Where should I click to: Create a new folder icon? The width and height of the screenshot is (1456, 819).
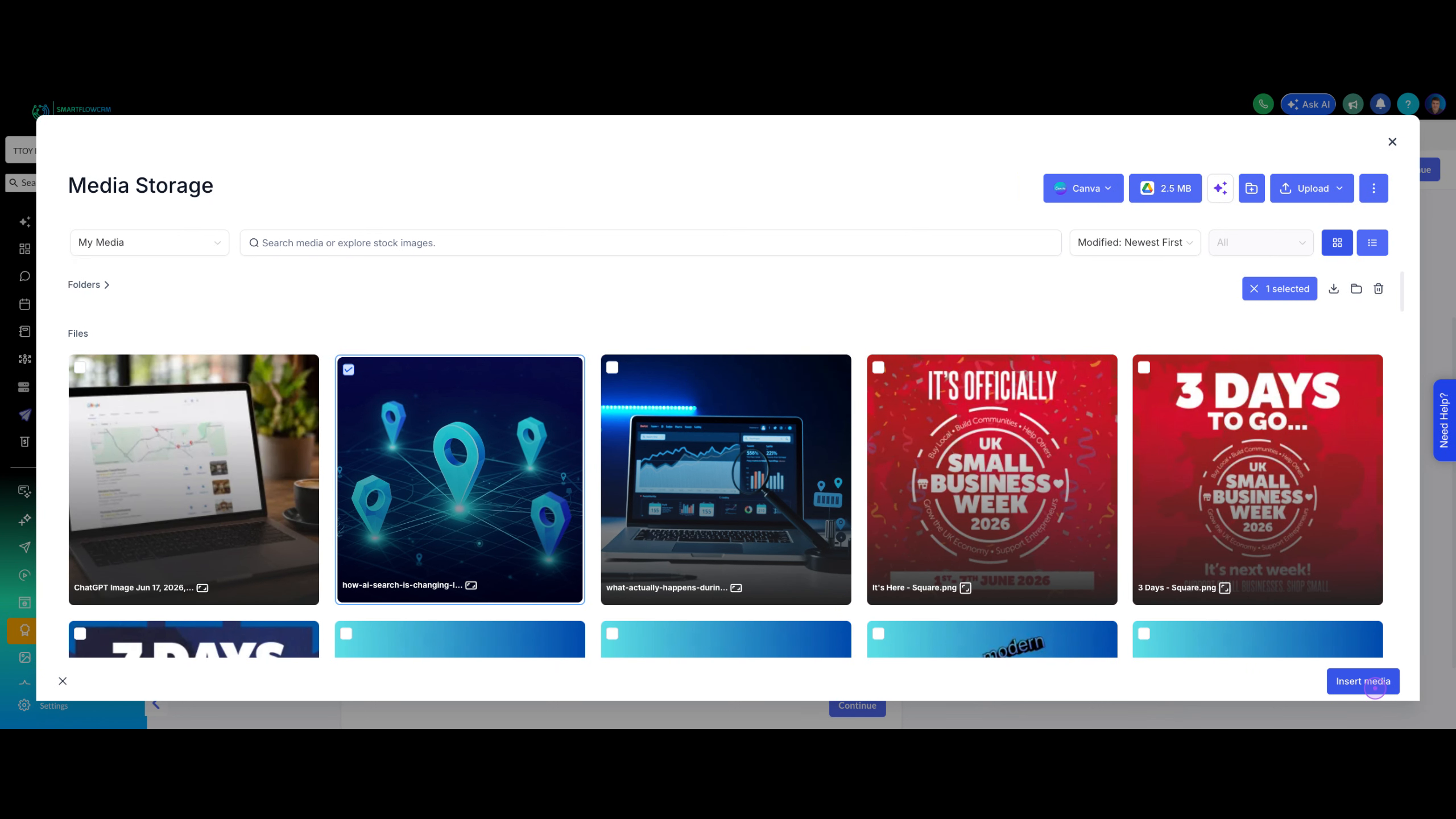pyautogui.click(x=1251, y=188)
